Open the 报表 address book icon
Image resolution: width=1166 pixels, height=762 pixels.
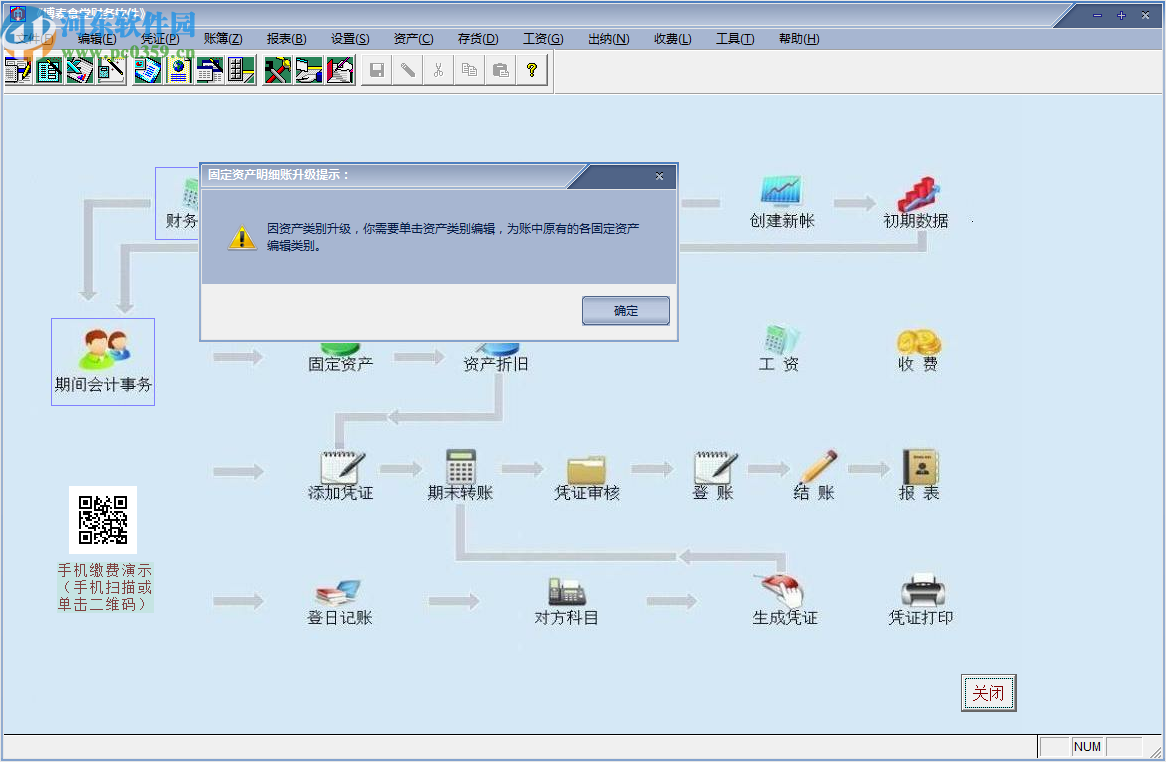tap(921, 467)
